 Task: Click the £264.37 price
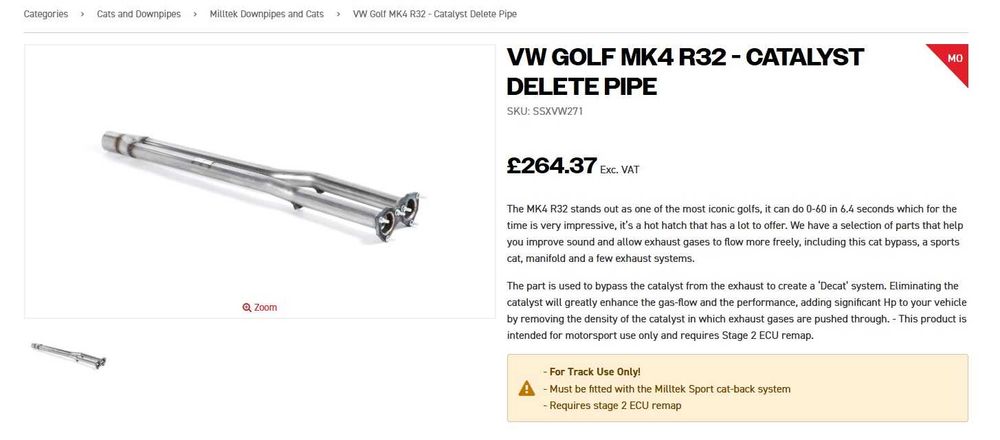click(x=551, y=166)
